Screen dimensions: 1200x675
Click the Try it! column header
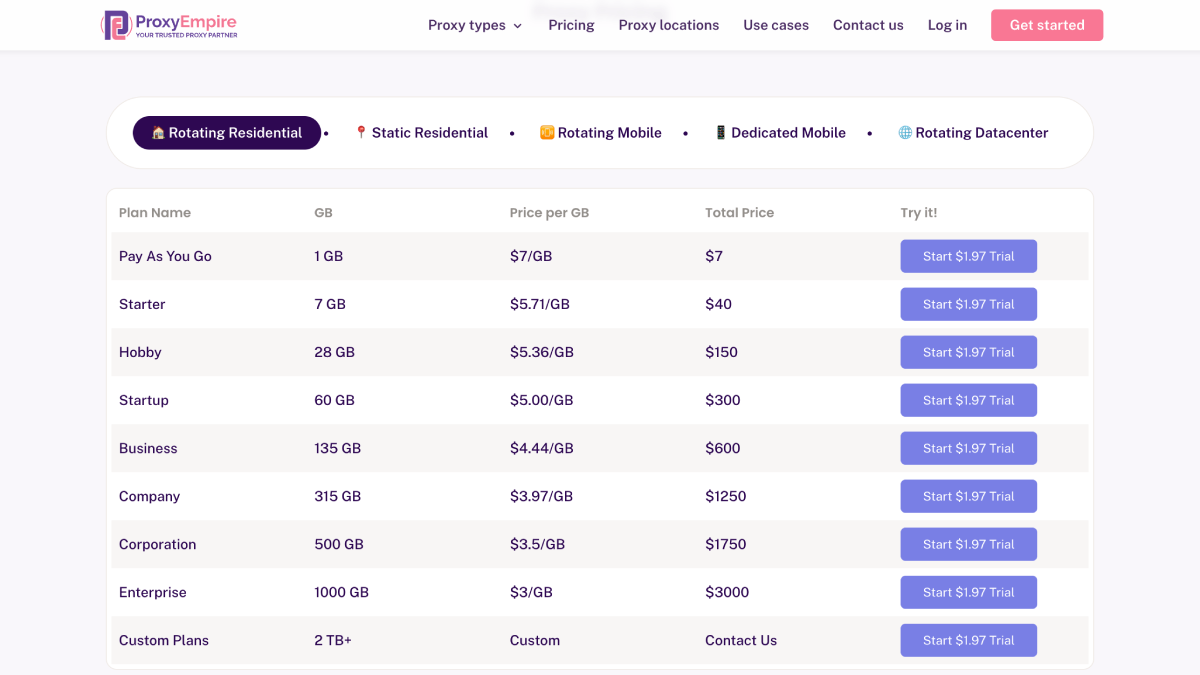919,213
